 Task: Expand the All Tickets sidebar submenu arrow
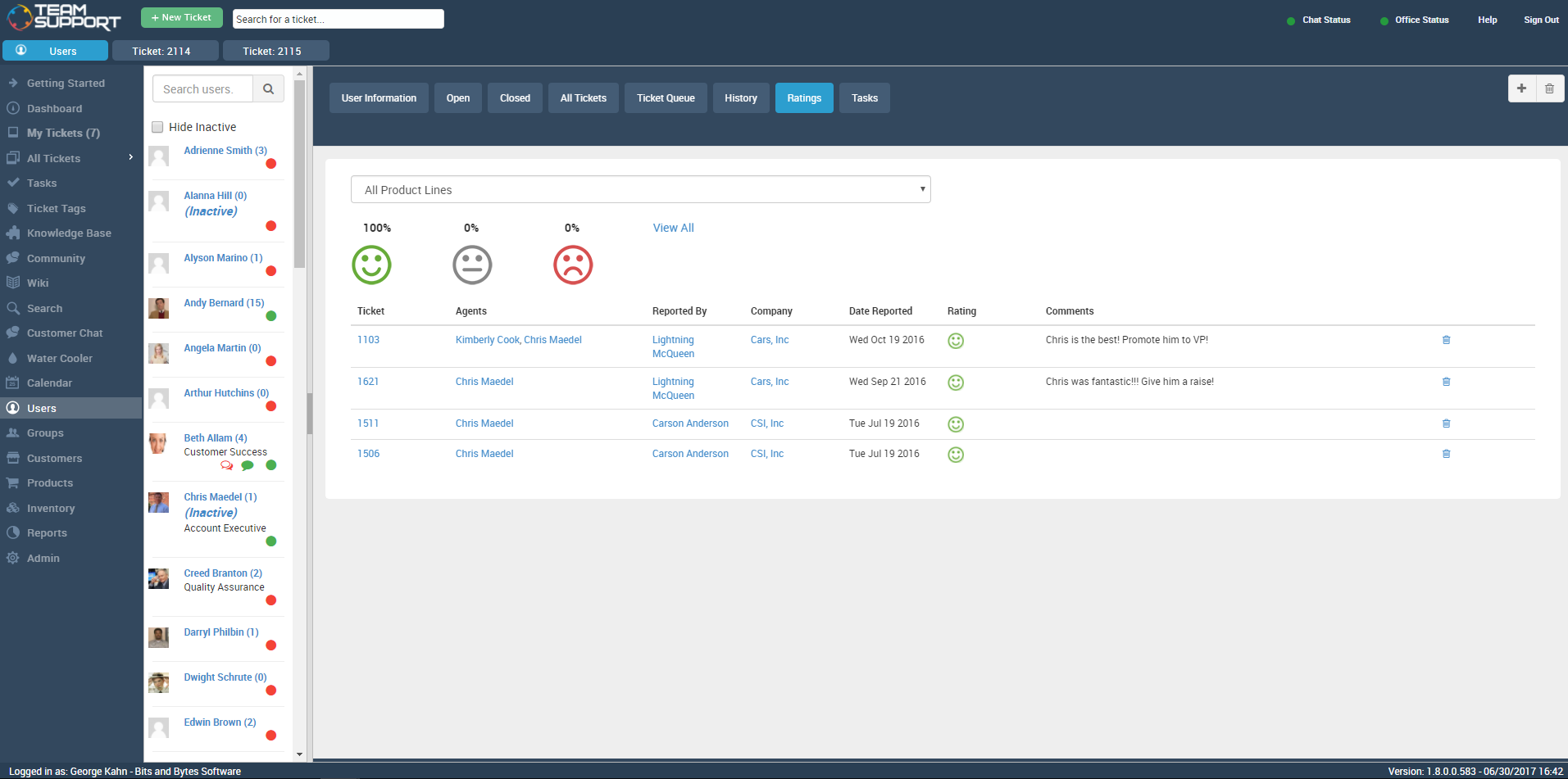[x=130, y=157]
